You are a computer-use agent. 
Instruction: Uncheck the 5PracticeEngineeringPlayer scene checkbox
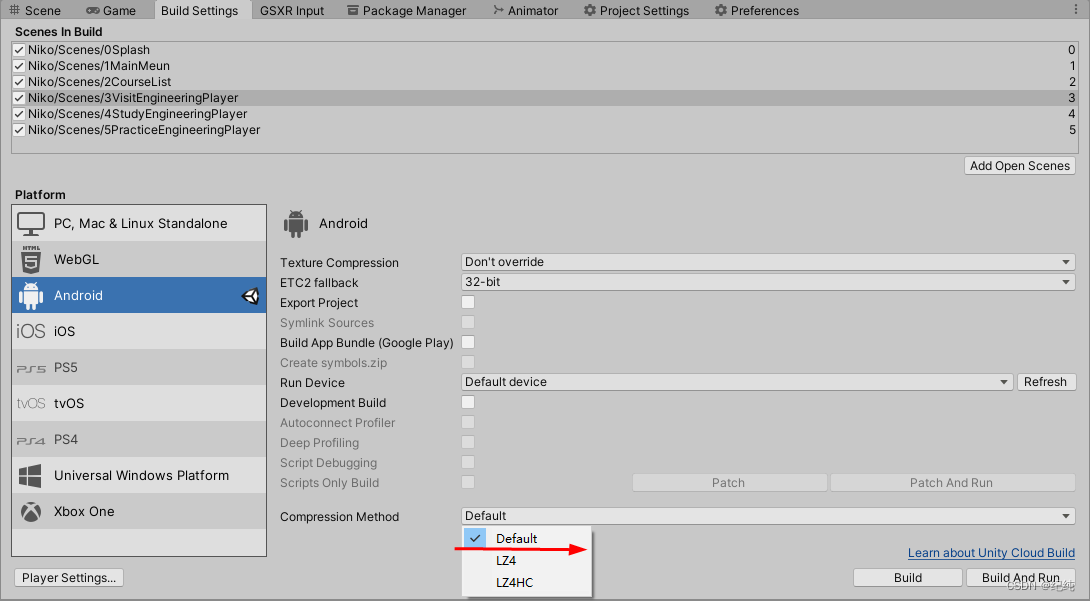point(19,130)
